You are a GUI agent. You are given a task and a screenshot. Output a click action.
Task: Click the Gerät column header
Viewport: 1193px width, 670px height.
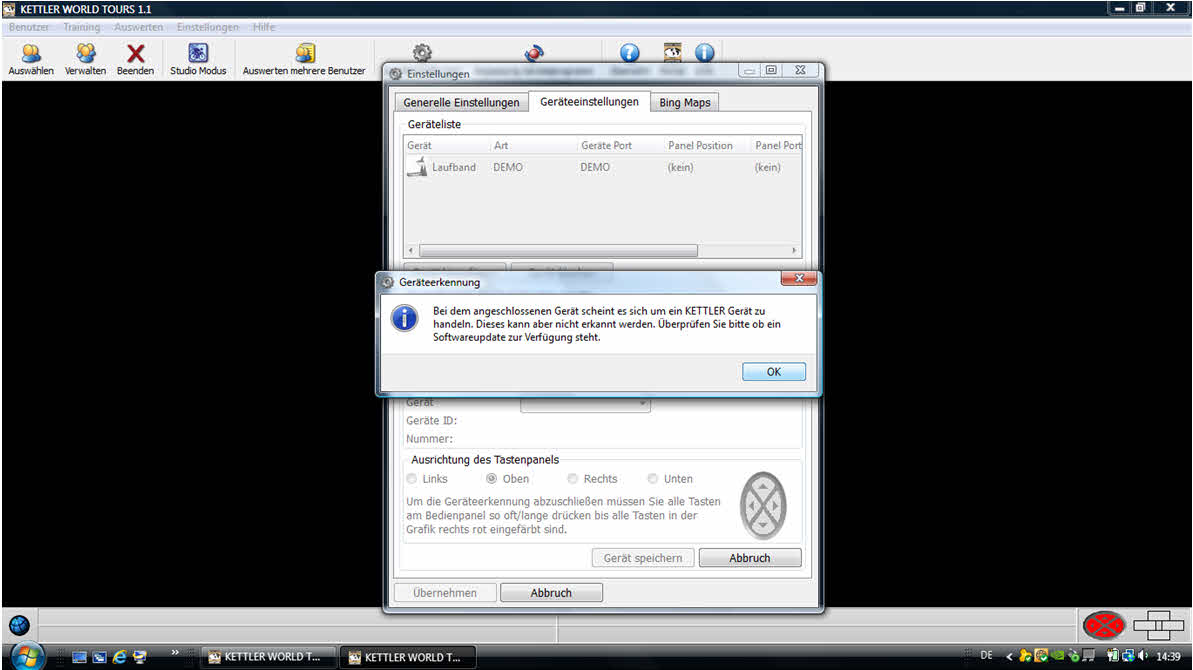point(447,145)
